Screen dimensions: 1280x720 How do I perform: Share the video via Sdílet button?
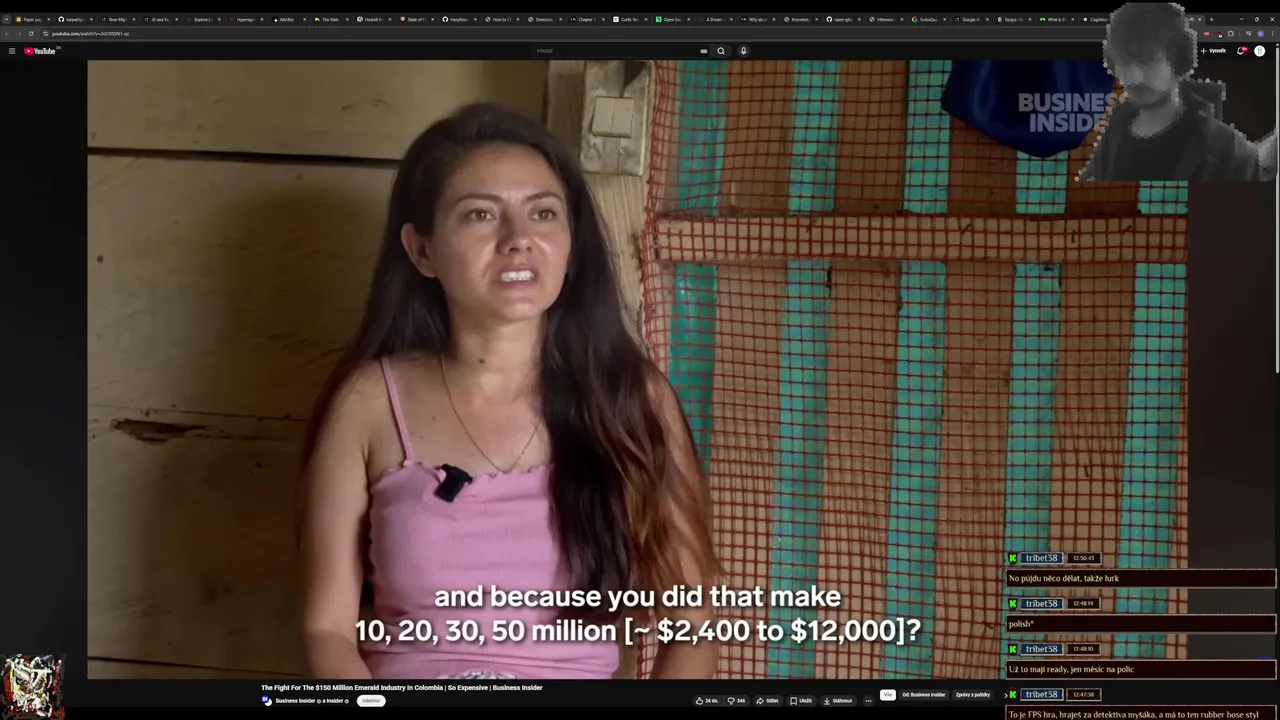click(767, 701)
